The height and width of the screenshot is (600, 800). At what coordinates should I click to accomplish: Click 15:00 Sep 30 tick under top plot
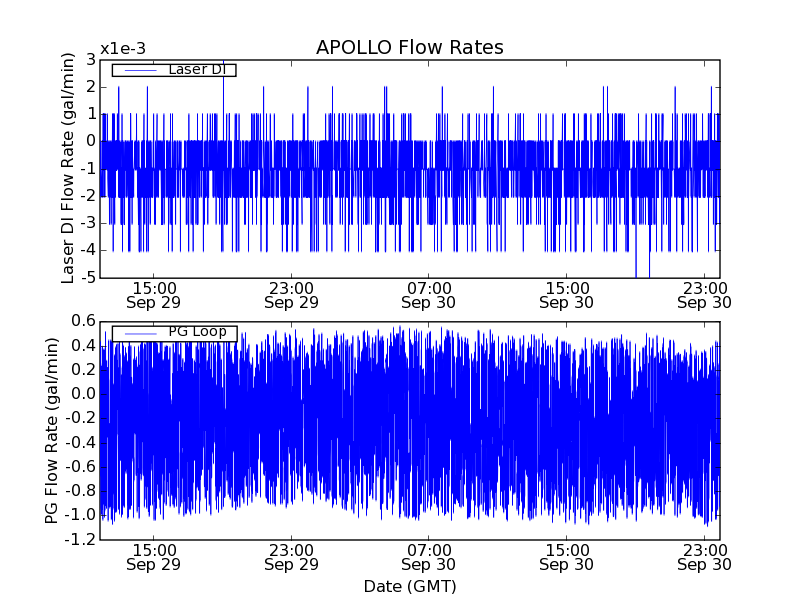(x=567, y=294)
